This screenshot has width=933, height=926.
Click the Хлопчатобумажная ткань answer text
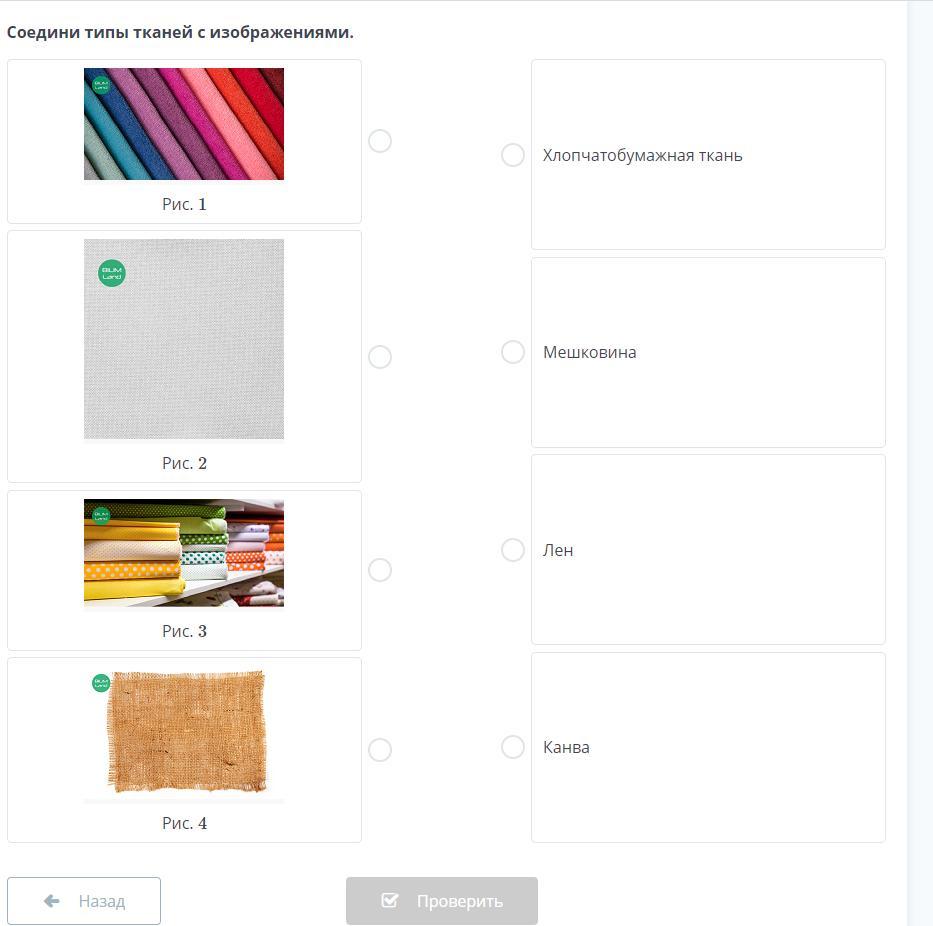point(643,155)
